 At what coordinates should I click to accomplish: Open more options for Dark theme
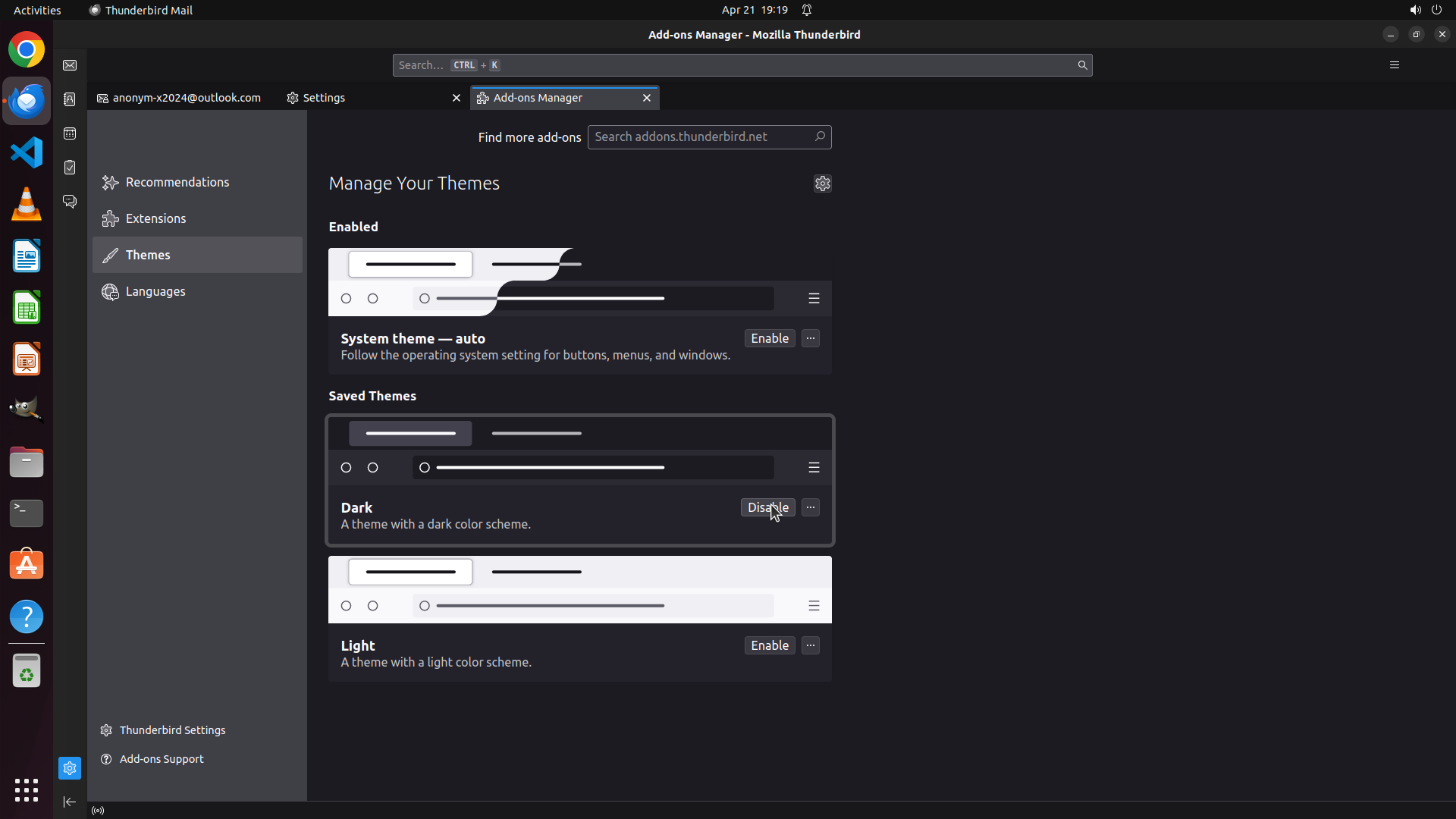pyautogui.click(x=811, y=507)
